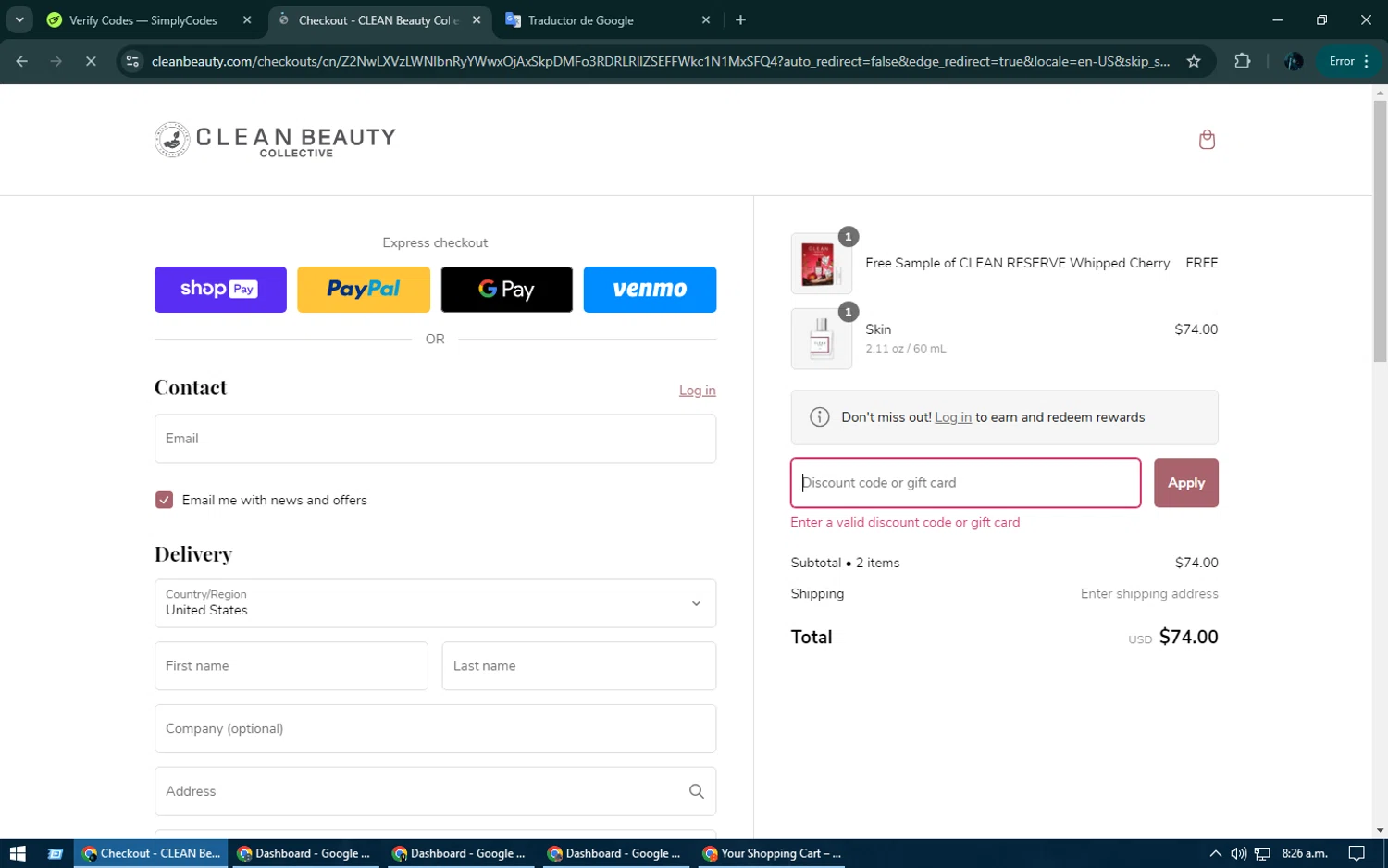The image size is (1388, 868).
Task: Click Log in link beside Contact
Action: coord(697,391)
